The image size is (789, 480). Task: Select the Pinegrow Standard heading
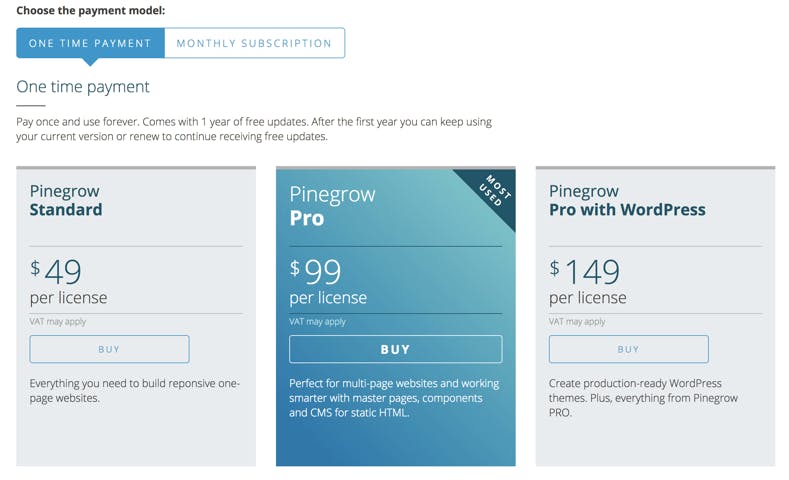click(66, 200)
